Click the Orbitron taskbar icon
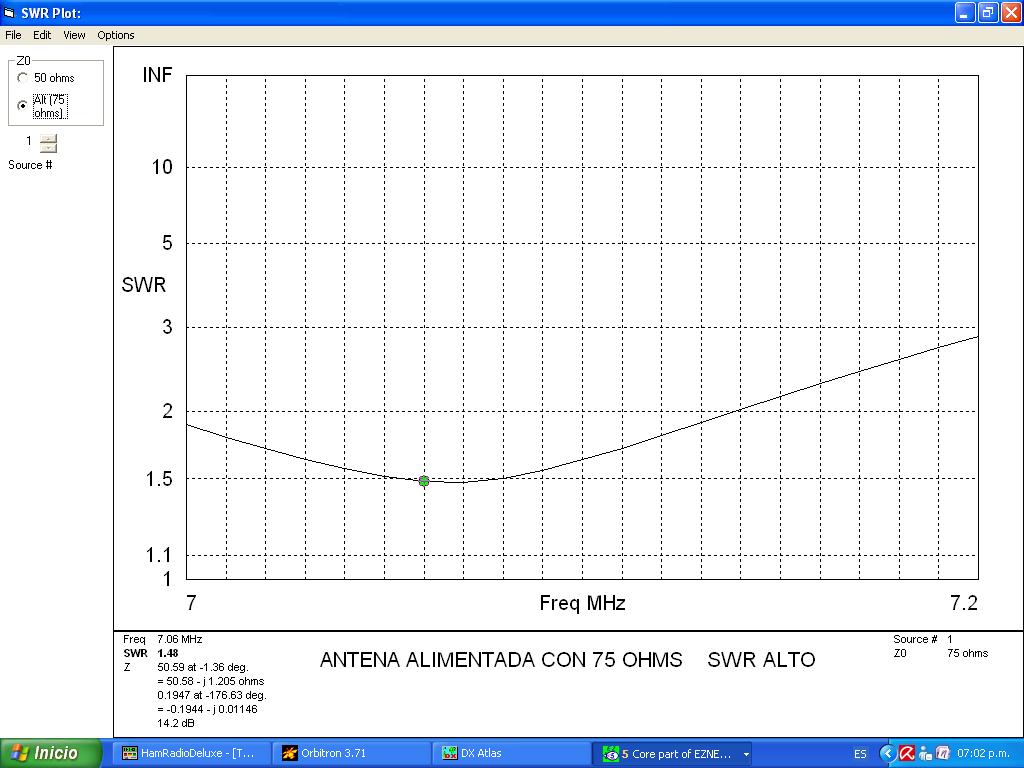The image size is (1024, 768). (x=289, y=753)
